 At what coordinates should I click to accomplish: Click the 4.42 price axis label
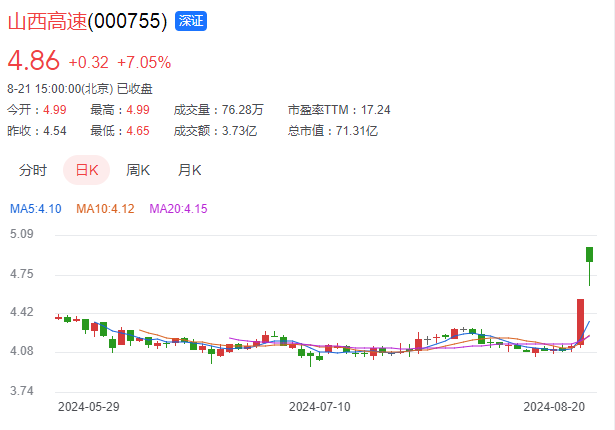[x=22, y=312]
